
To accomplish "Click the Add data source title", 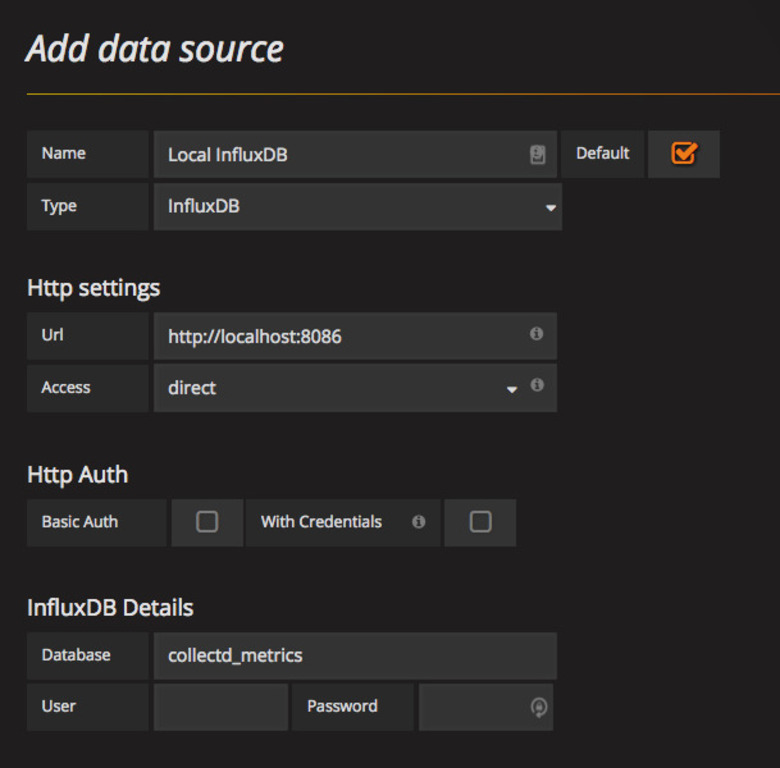I will pos(155,49).
